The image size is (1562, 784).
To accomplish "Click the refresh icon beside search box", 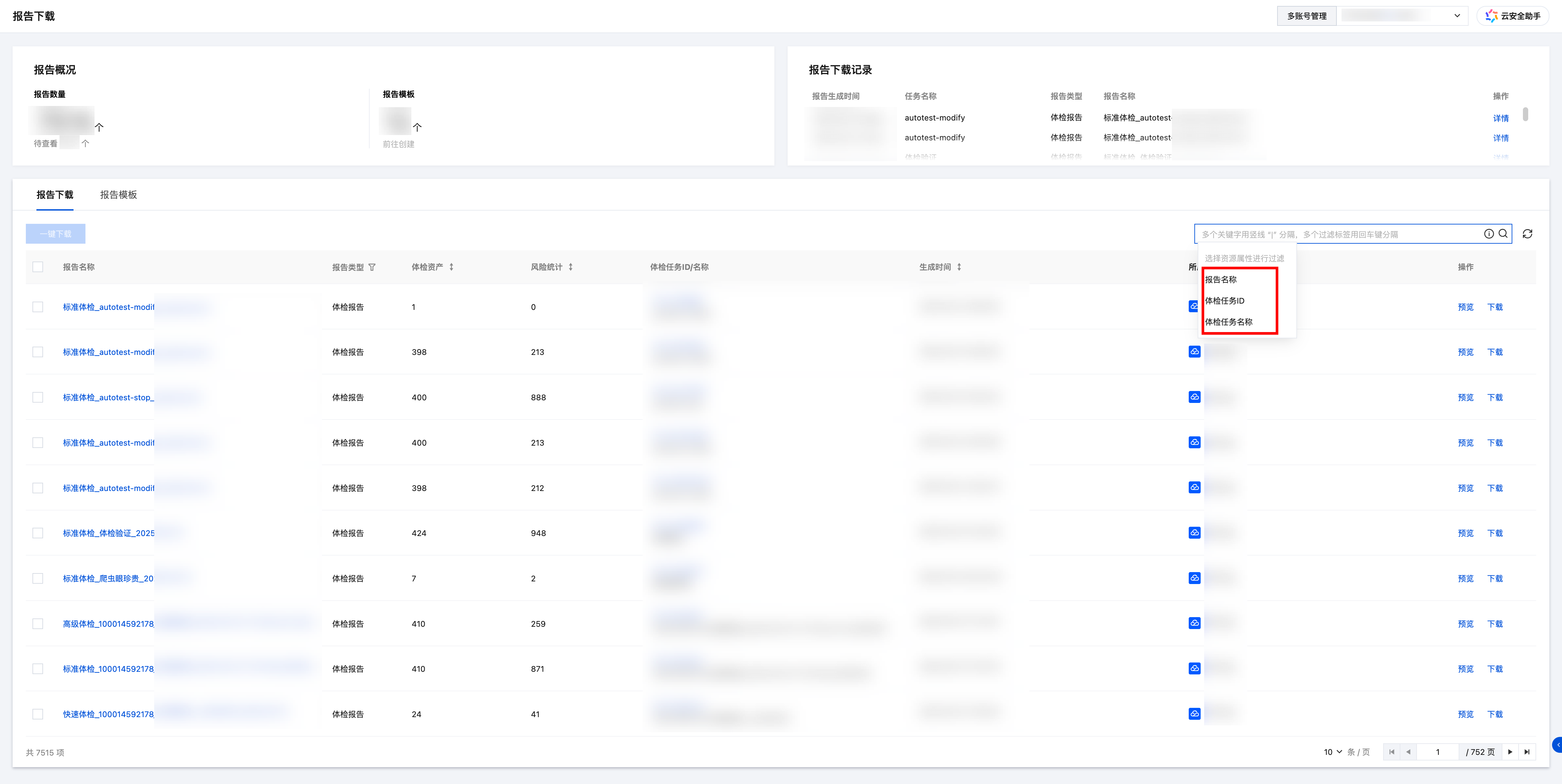I will (x=1528, y=233).
